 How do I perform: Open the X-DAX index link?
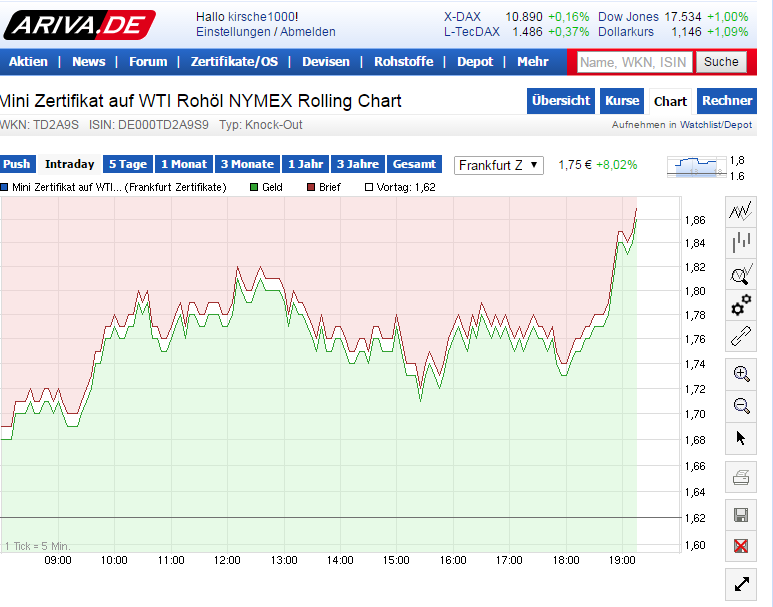coord(462,17)
